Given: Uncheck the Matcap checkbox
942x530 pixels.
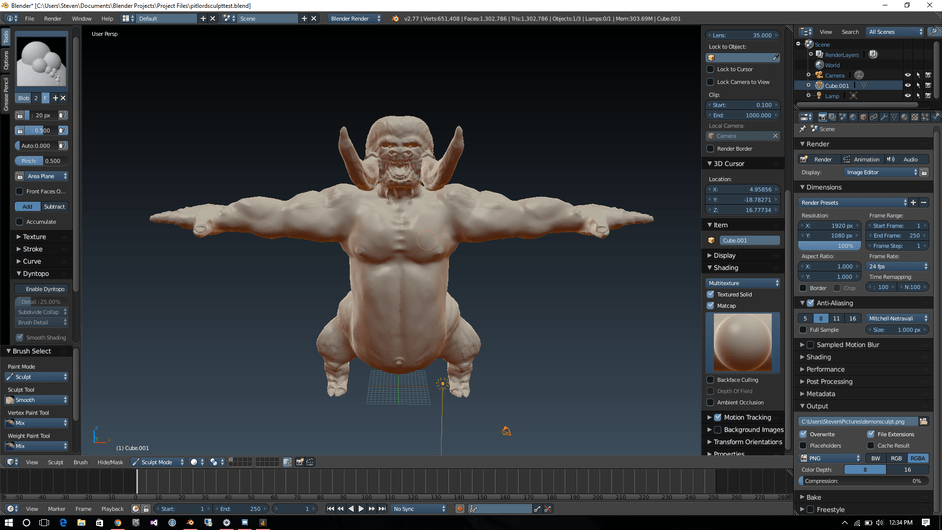Looking at the screenshot, I should tap(711, 306).
